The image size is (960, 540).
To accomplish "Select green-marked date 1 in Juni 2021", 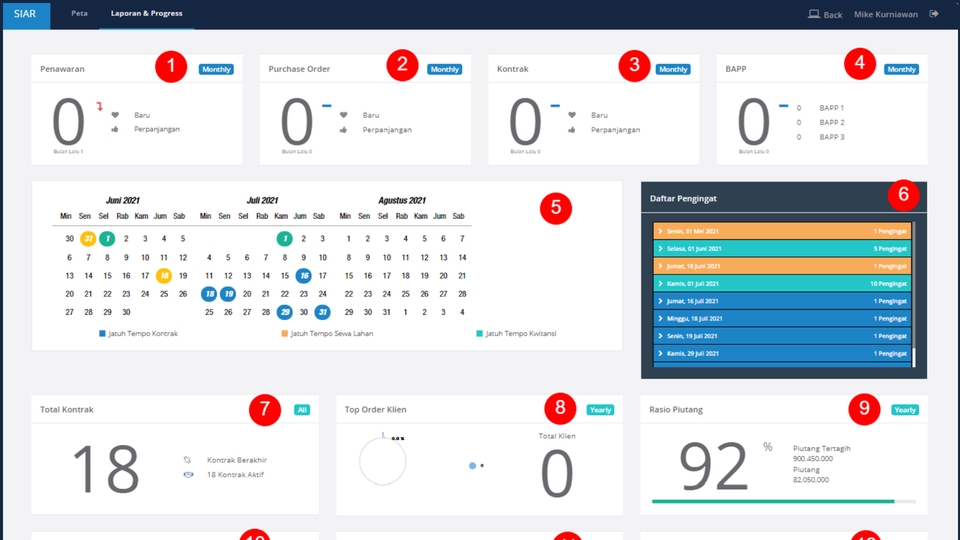I will pyautogui.click(x=107, y=239).
